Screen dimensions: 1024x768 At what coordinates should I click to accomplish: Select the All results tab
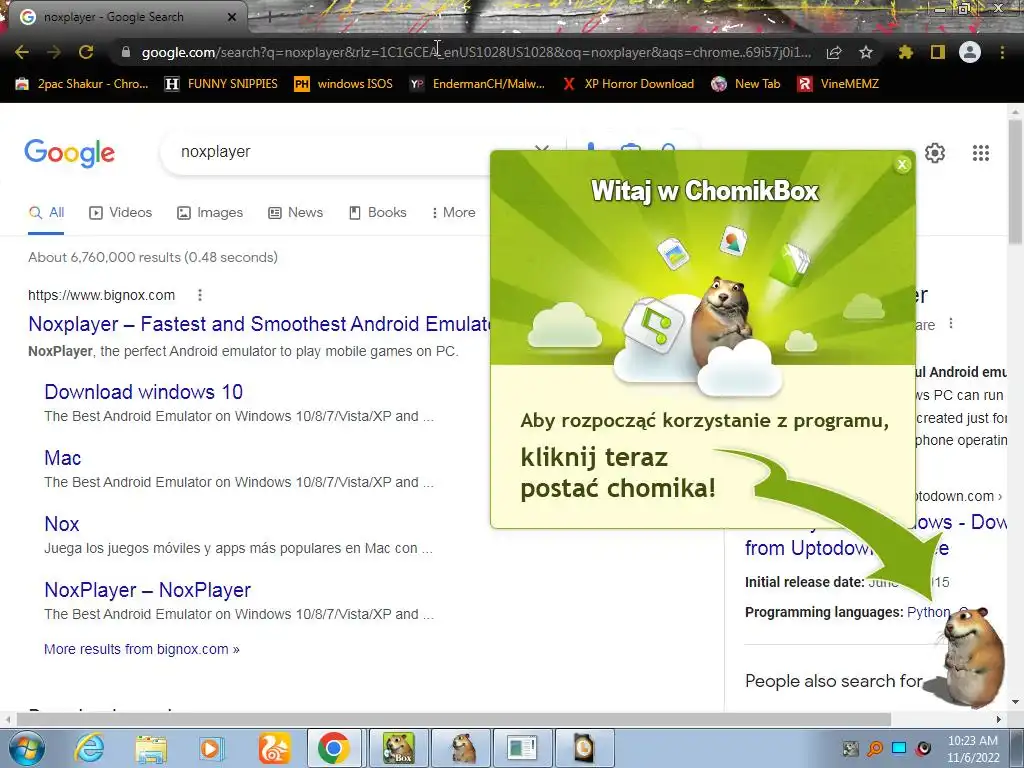click(46, 212)
